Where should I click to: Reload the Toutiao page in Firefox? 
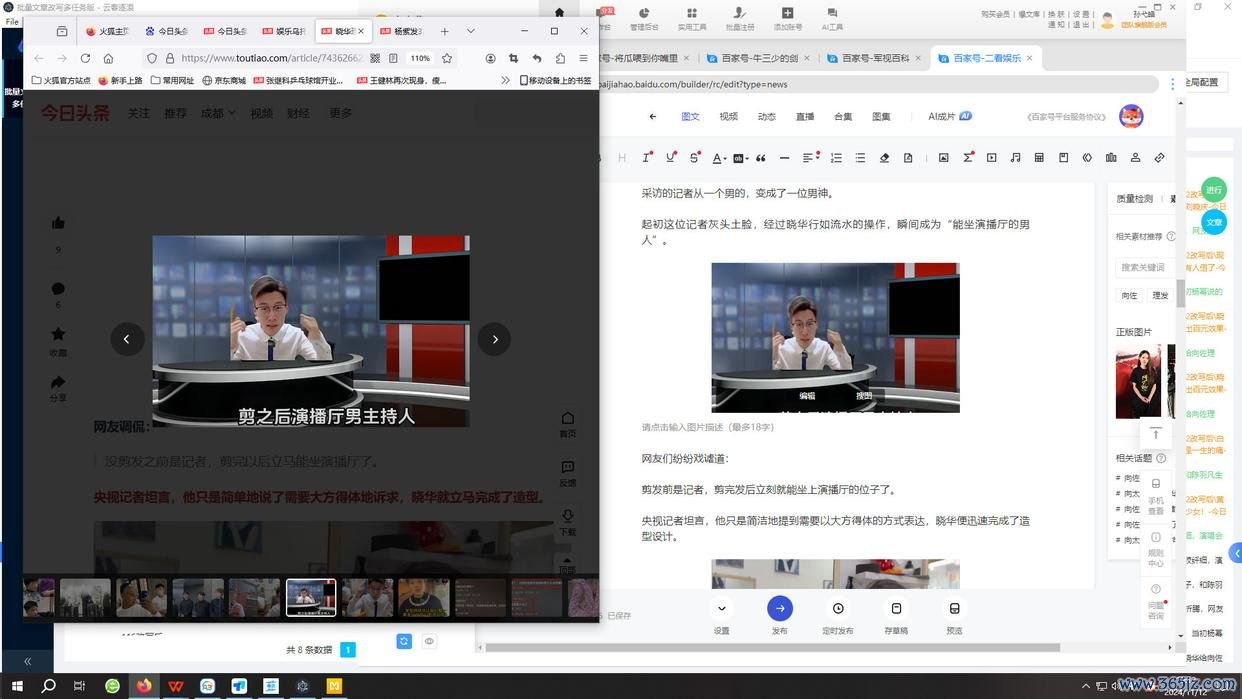pyautogui.click(x=85, y=58)
